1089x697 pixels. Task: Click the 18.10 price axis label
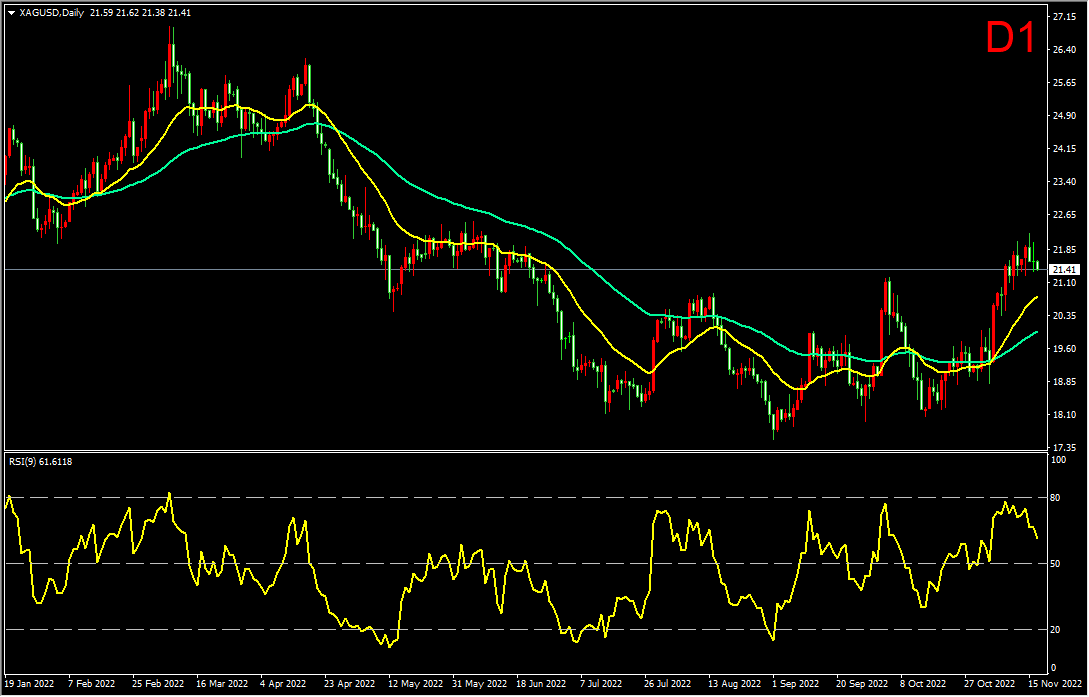point(1064,415)
